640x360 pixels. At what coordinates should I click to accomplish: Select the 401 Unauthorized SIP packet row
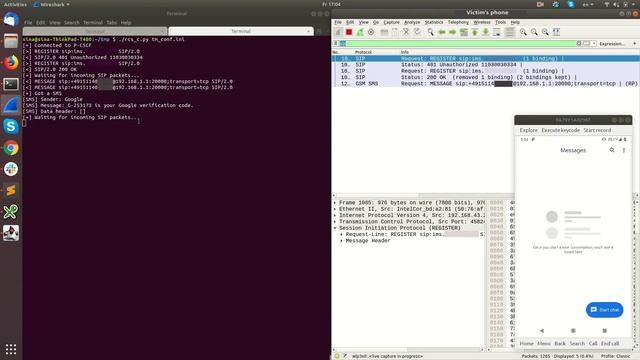(x=486, y=64)
